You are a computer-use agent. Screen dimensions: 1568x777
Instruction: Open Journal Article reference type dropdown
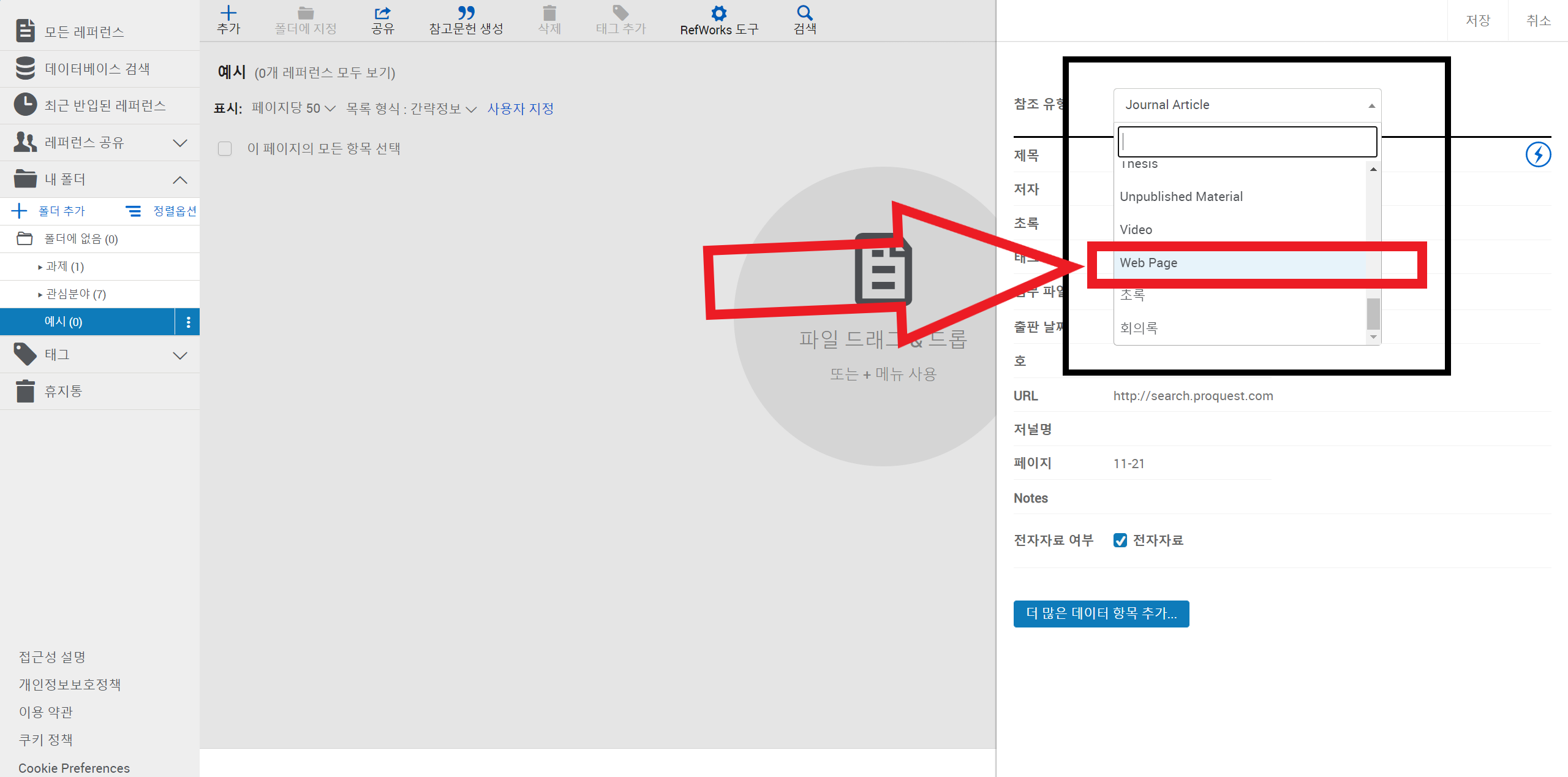(x=1246, y=105)
